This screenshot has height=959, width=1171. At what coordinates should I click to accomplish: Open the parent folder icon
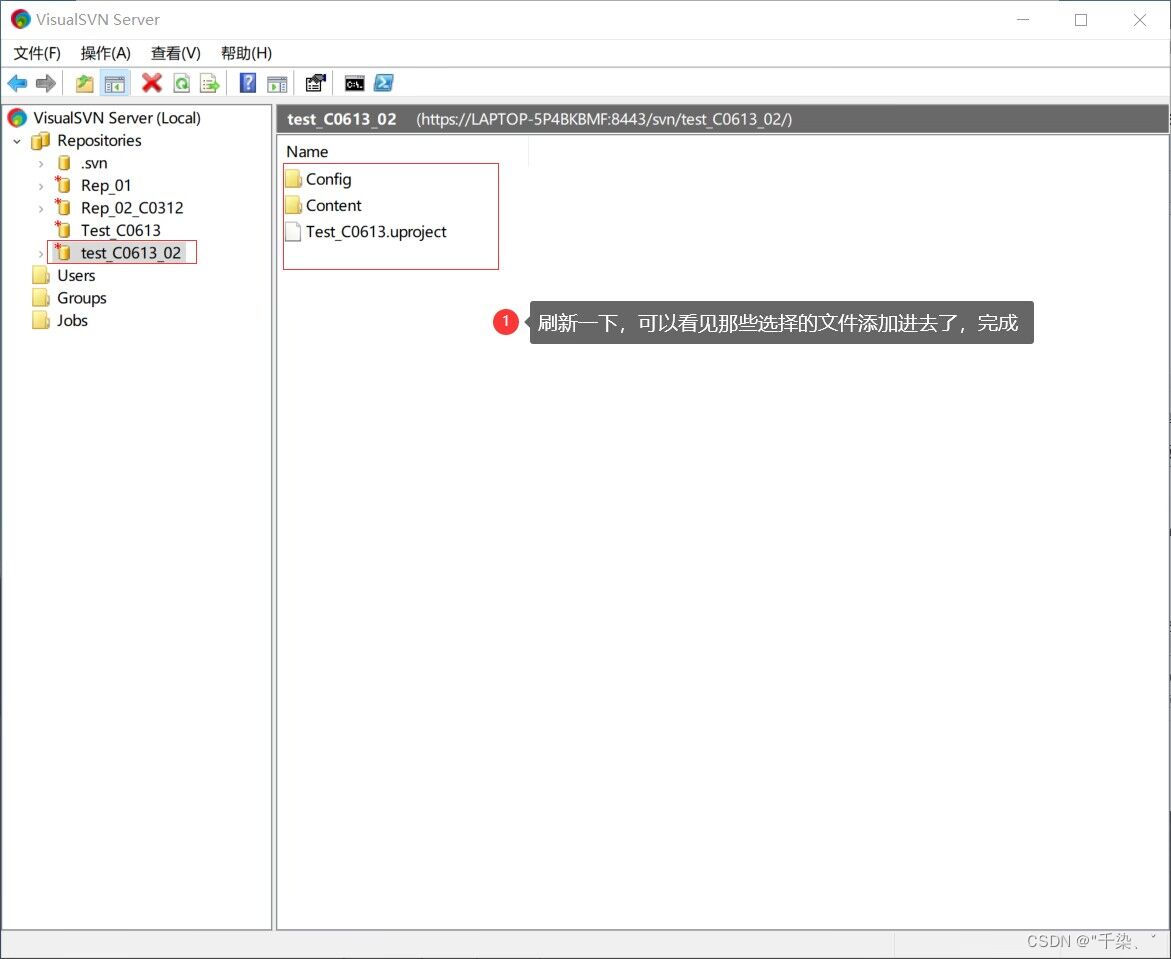pyautogui.click(x=84, y=82)
